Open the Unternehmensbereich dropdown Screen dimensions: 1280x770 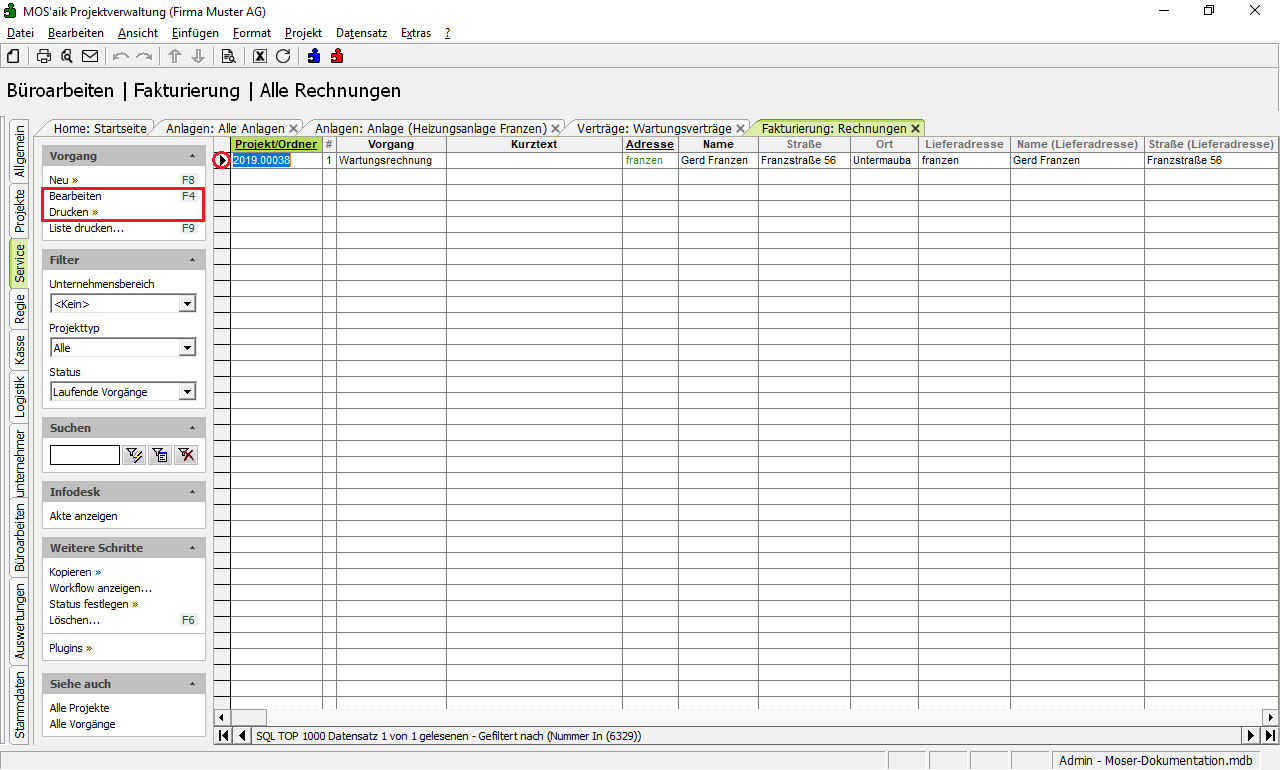[x=186, y=304]
